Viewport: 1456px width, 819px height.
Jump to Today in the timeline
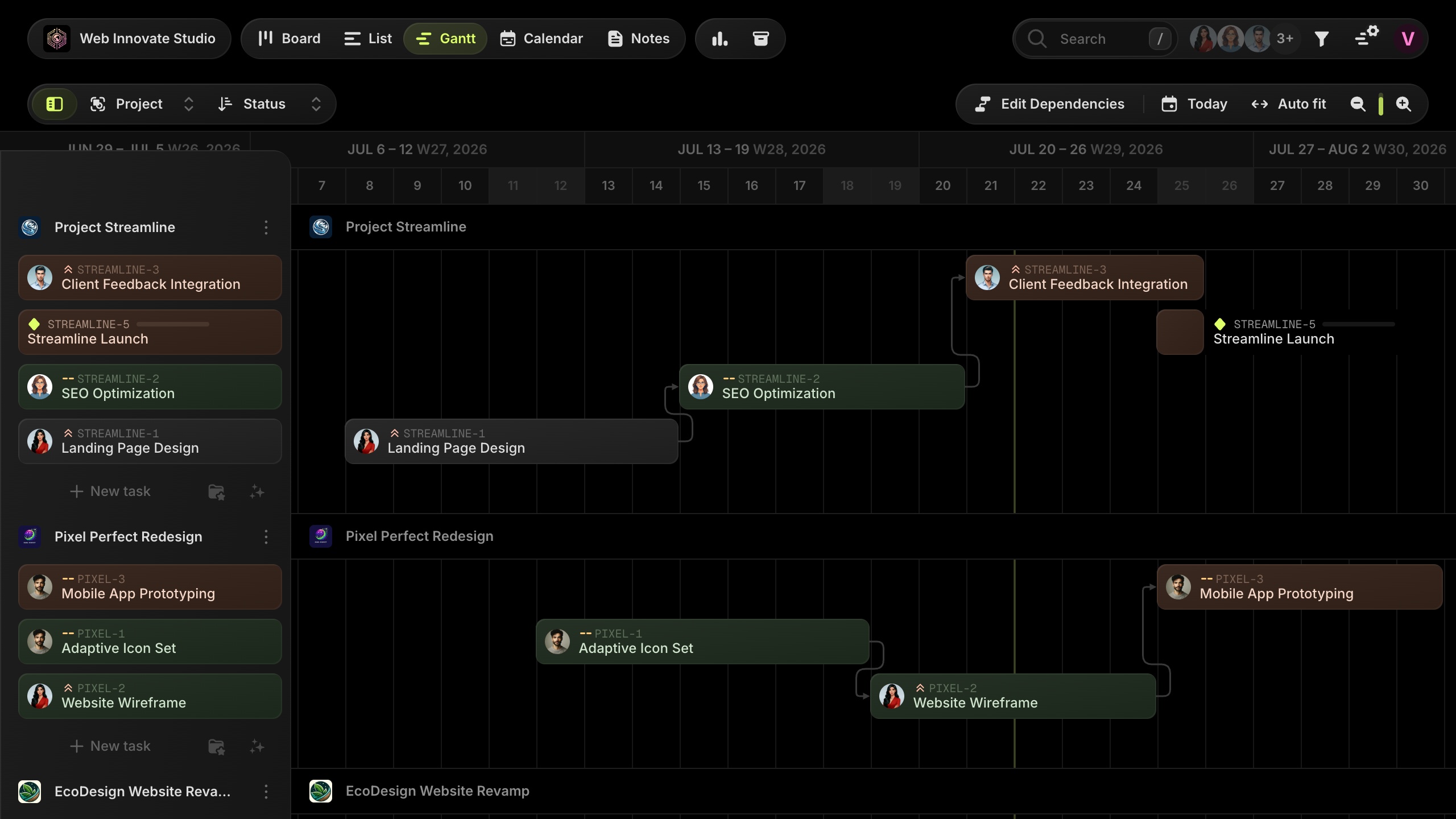click(x=1194, y=104)
